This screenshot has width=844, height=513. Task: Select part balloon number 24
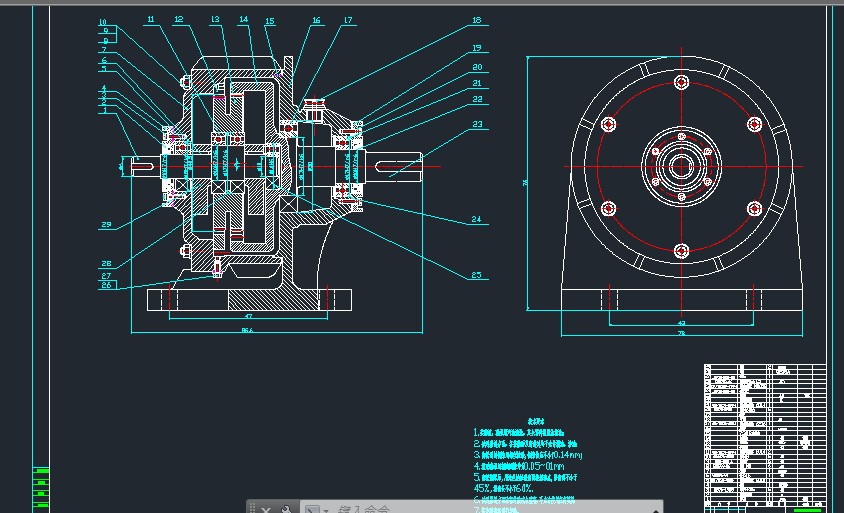click(x=476, y=219)
